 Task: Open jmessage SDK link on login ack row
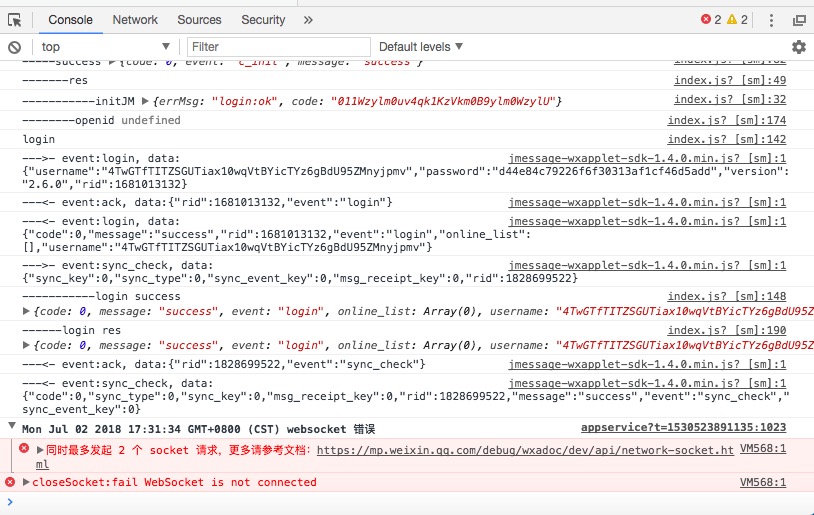coord(647,202)
